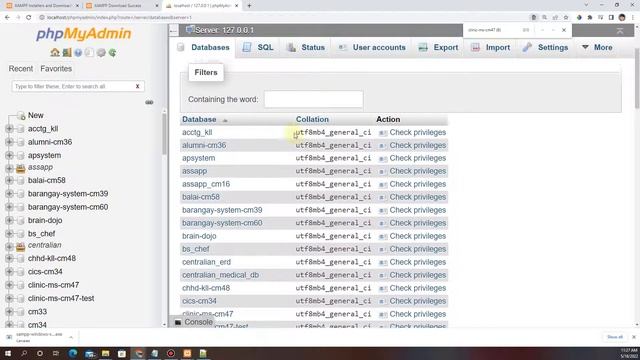Clear the sidebar filter with X

[138, 87]
